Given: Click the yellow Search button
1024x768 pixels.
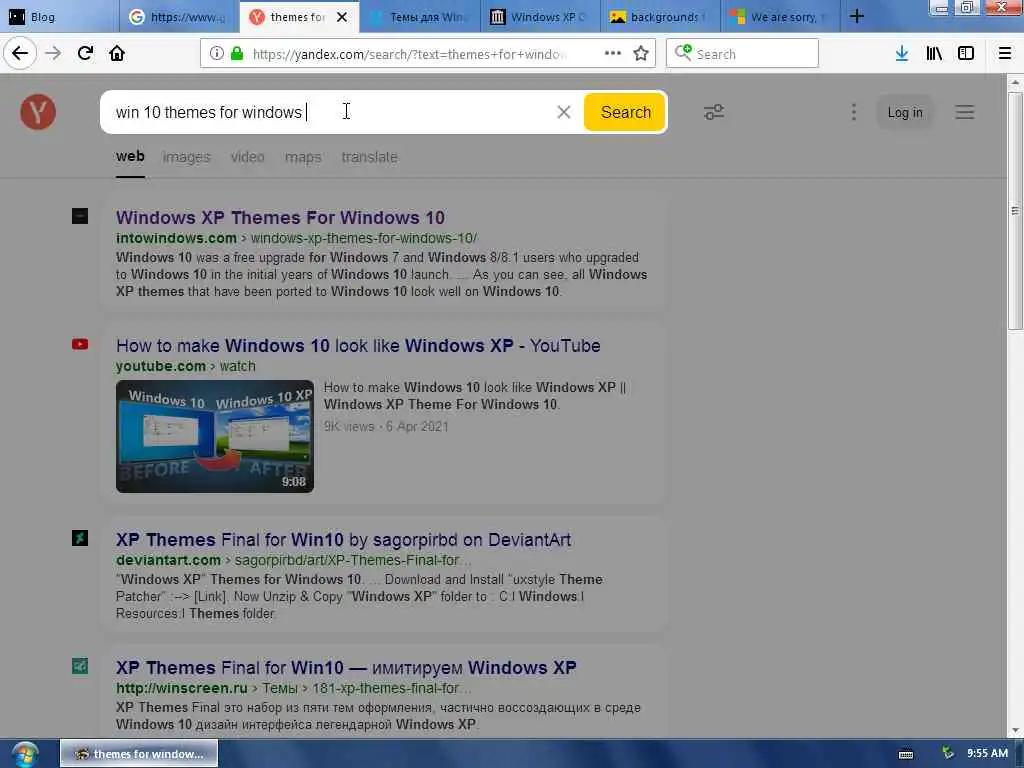Looking at the screenshot, I should click(624, 112).
